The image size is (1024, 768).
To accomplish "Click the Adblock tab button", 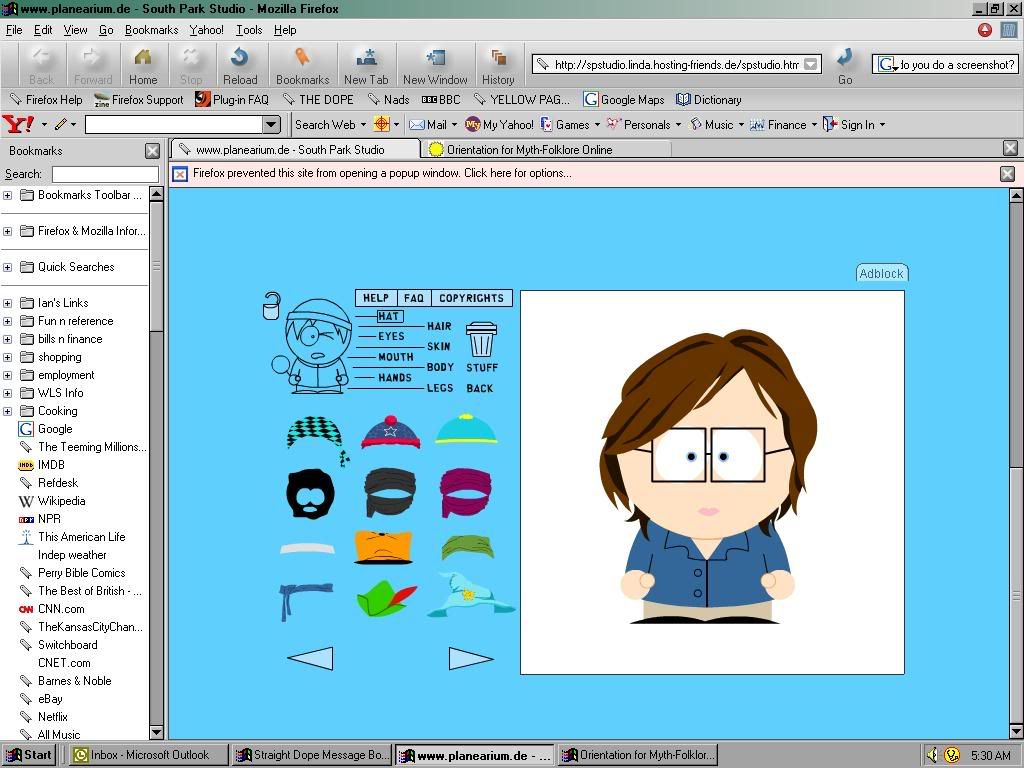I will tap(881, 274).
